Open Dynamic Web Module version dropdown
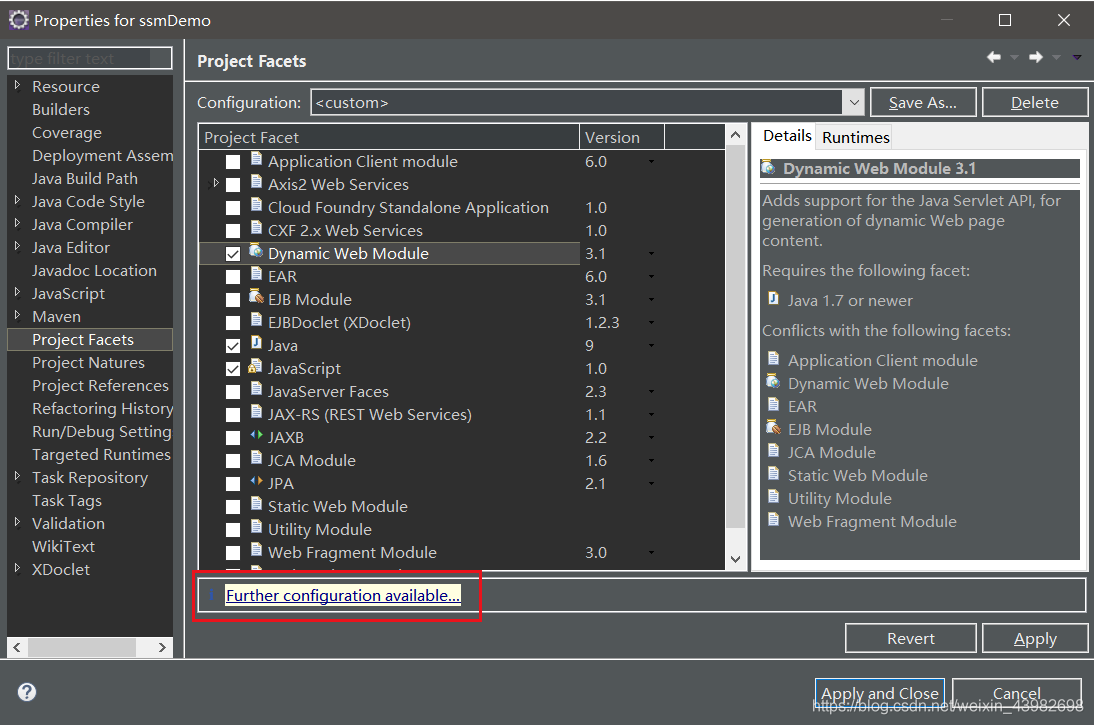1094x725 pixels. pos(651,254)
